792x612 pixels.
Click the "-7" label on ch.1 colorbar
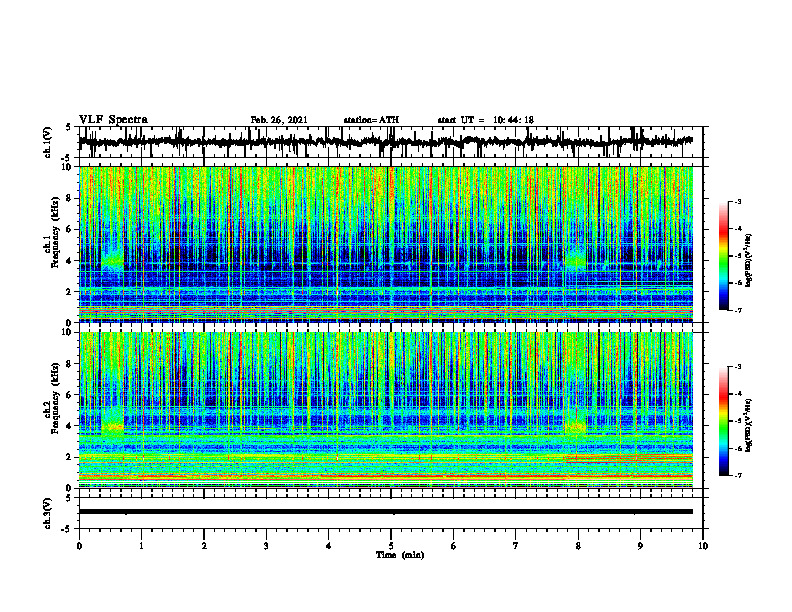pos(738,310)
